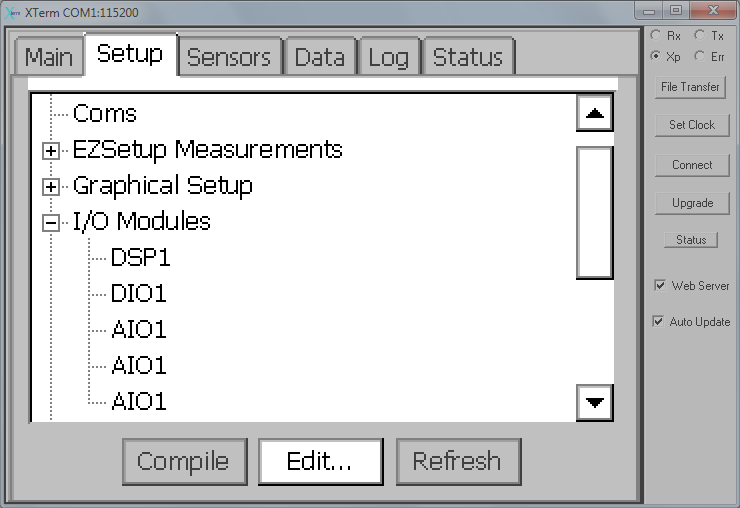Open the Log tab
Viewport: 740px width, 508px height.
click(x=388, y=57)
